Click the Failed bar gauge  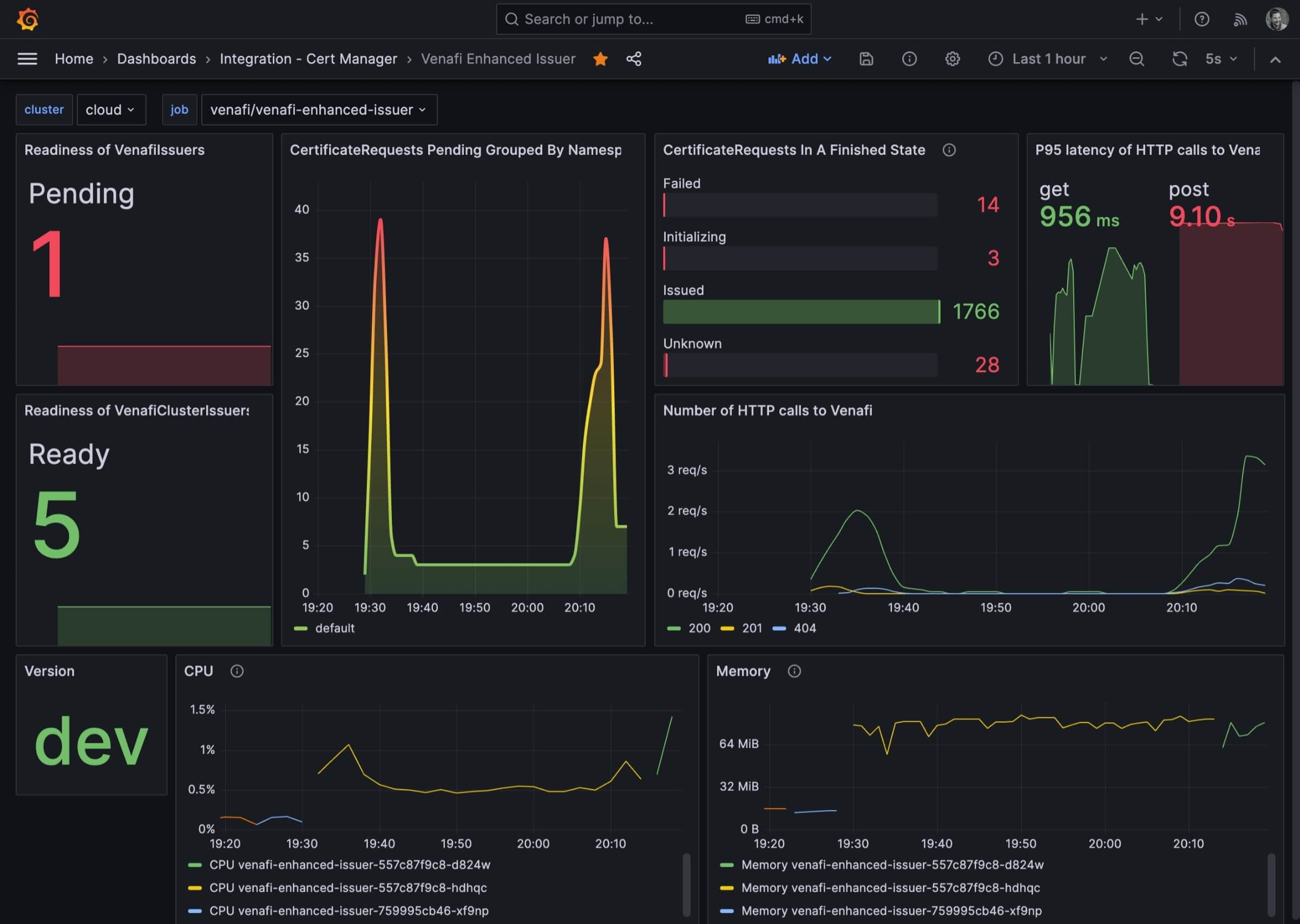tap(800, 205)
